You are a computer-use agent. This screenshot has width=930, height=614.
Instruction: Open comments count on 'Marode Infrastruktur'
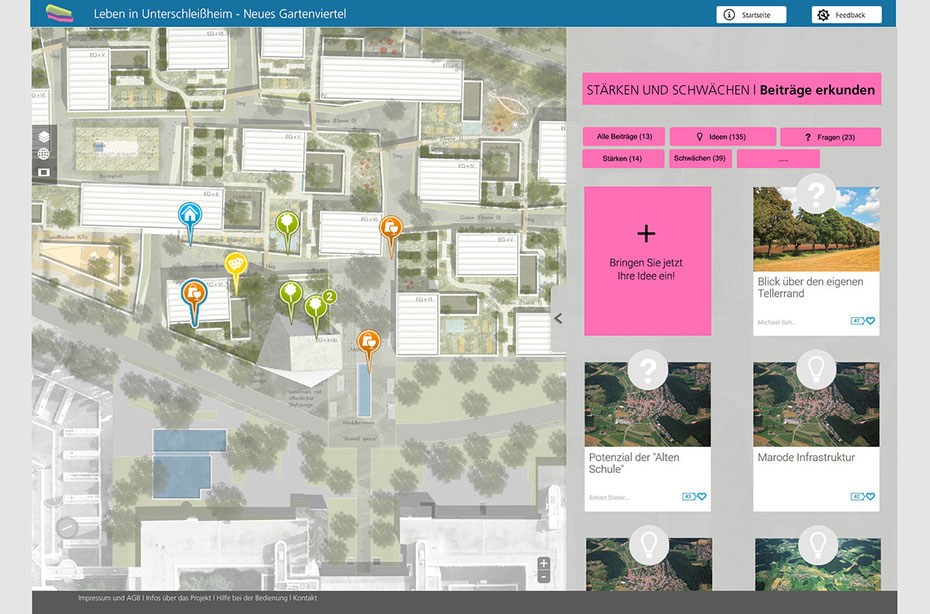(858, 497)
